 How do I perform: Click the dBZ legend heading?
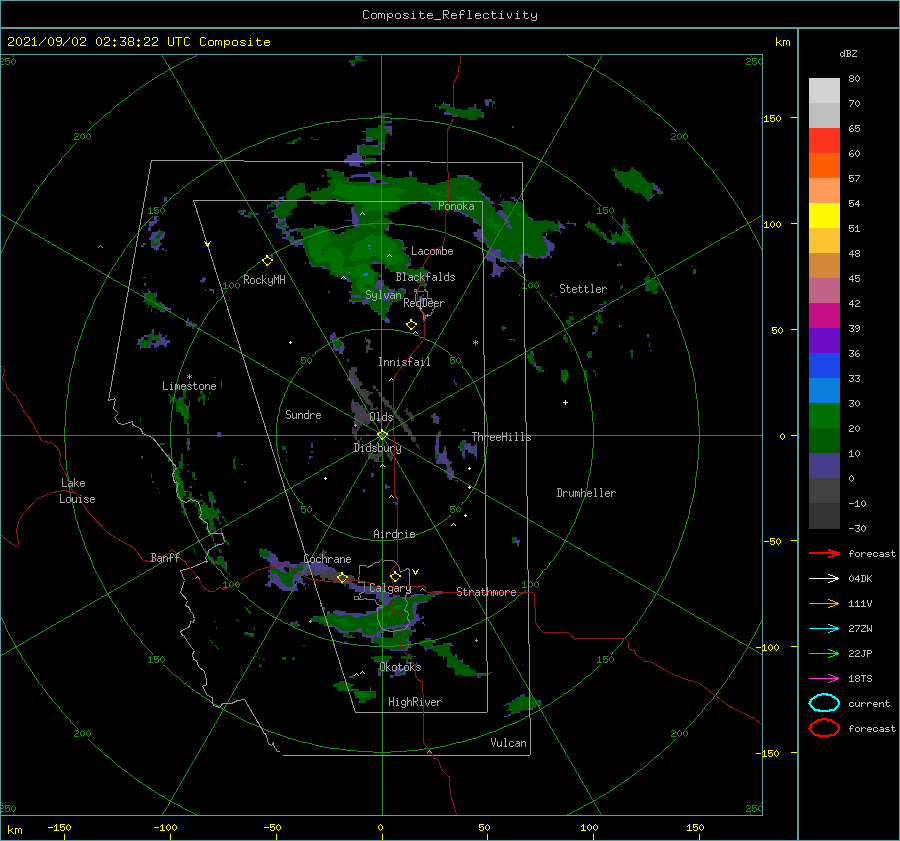coord(848,53)
